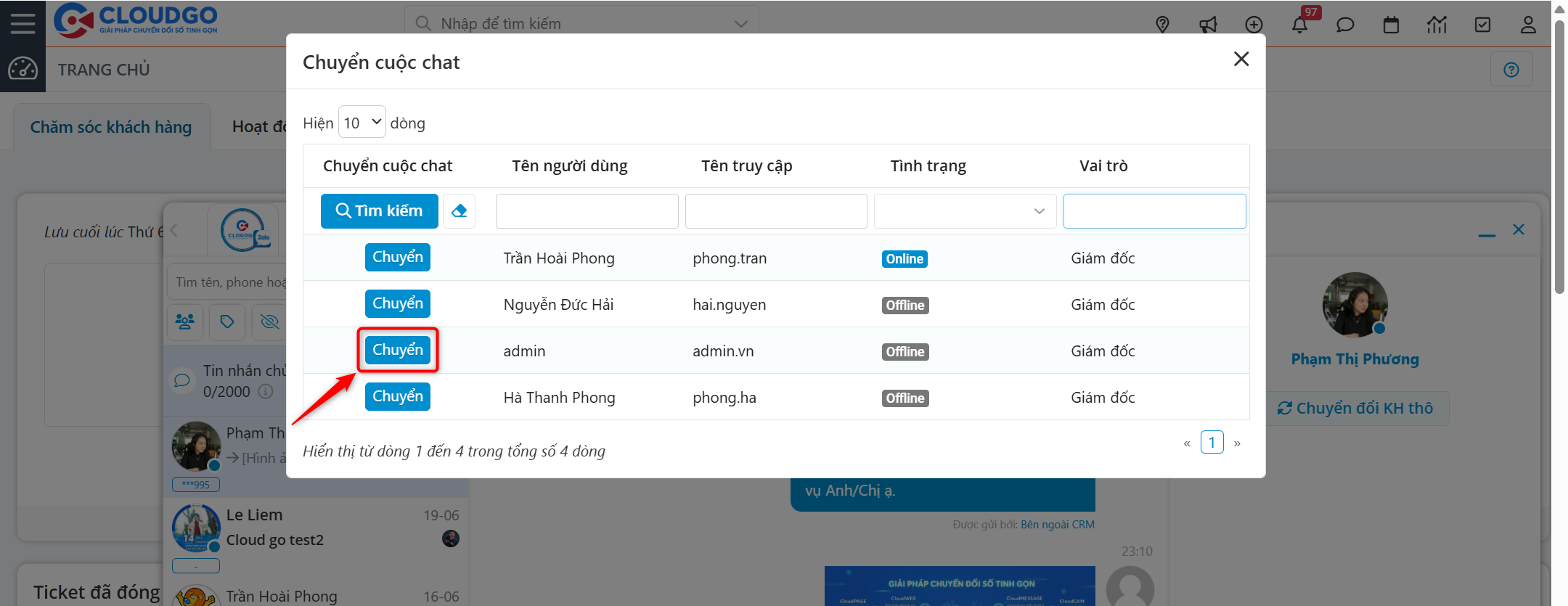Click the tag filter icon

pos(227,321)
